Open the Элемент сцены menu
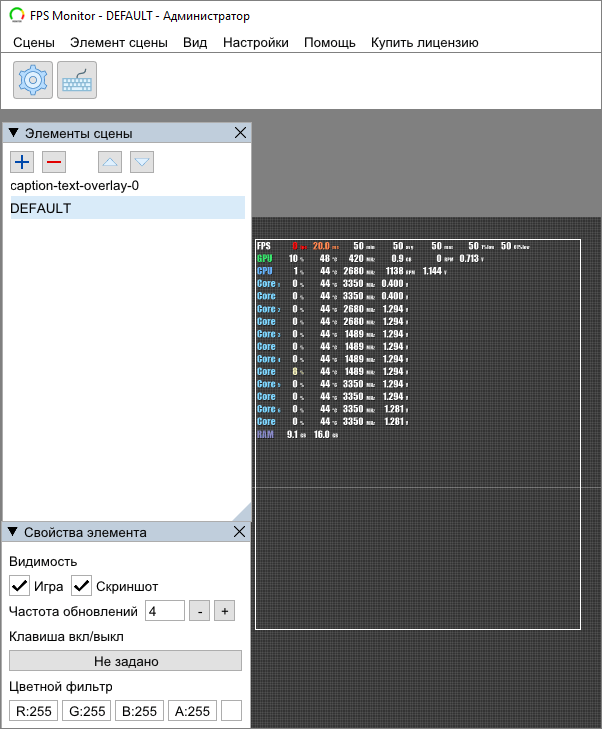 click(119, 42)
